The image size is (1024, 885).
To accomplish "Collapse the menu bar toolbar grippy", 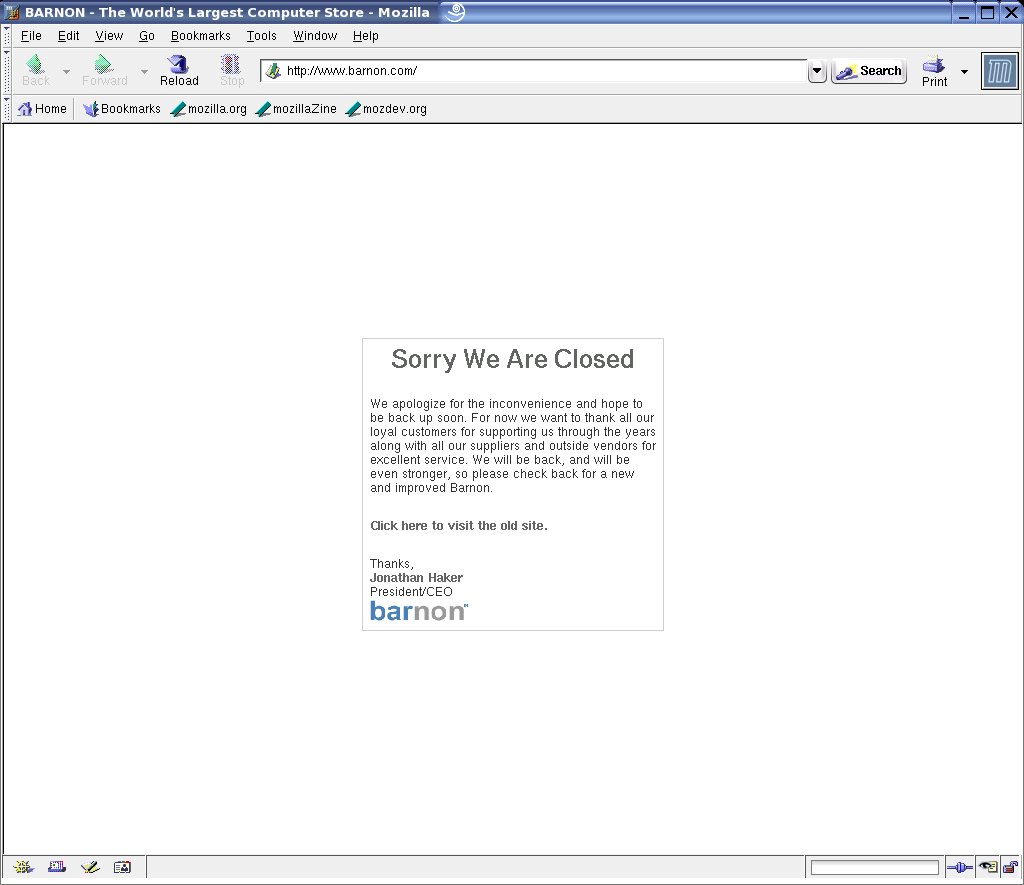I will point(7,36).
